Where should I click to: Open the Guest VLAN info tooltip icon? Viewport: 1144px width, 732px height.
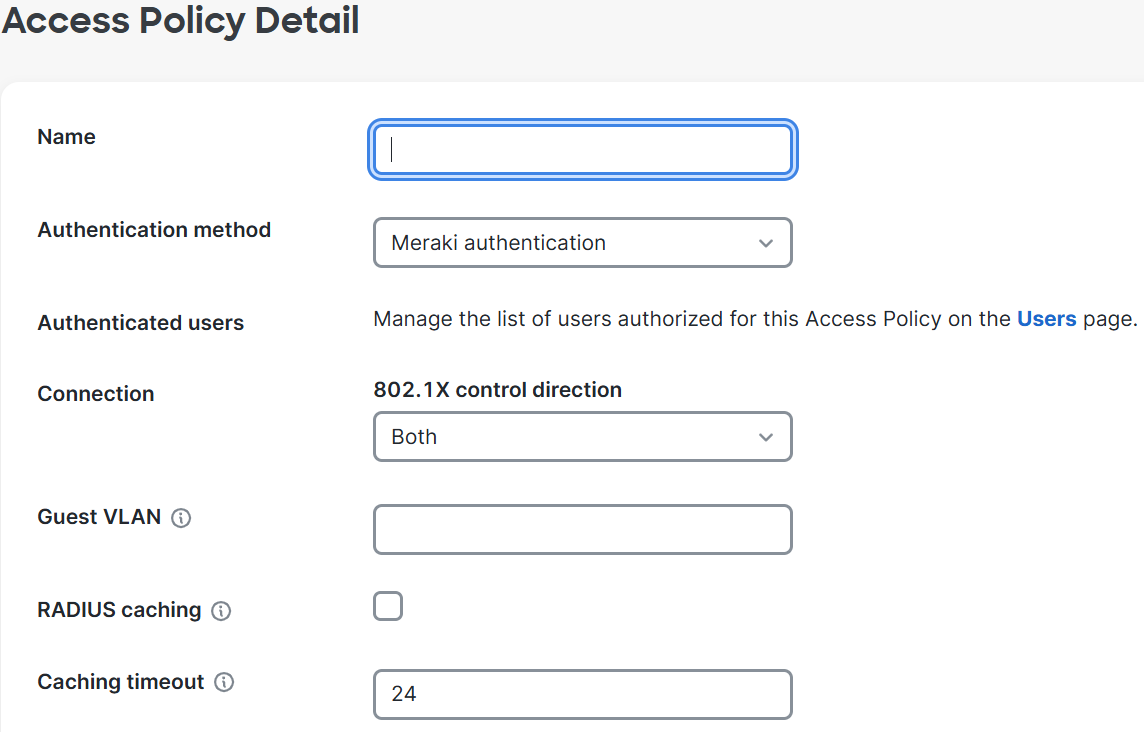tap(181, 518)
